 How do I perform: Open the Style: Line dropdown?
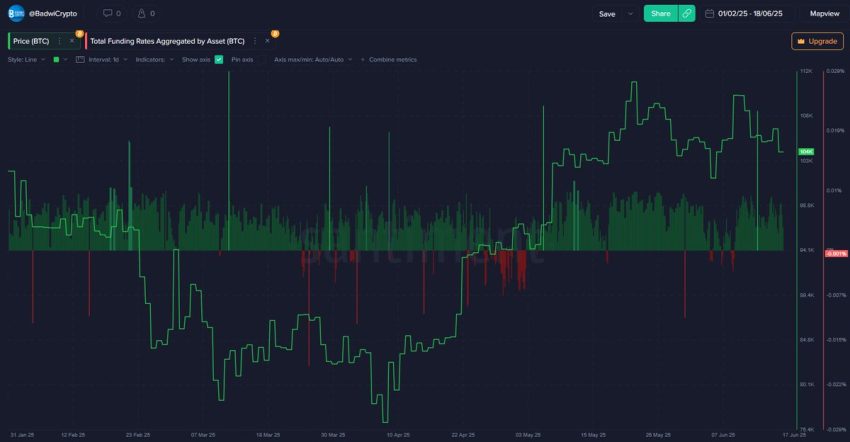(x=25, y=60)
